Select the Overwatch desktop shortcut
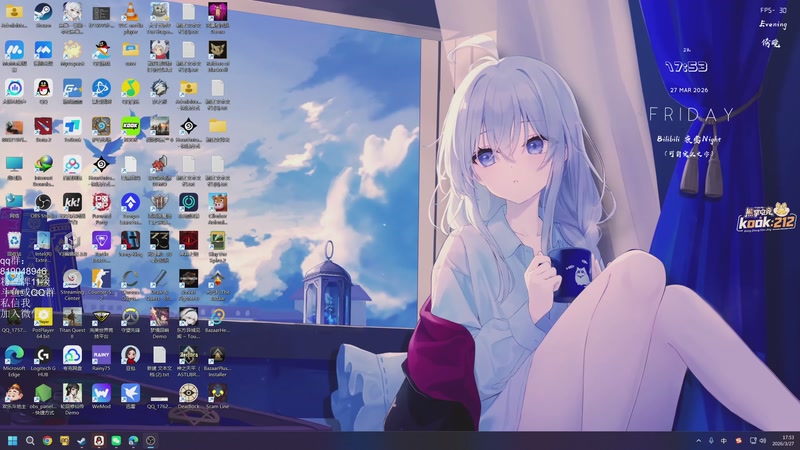Screen dimensions: 800x450 131,320
